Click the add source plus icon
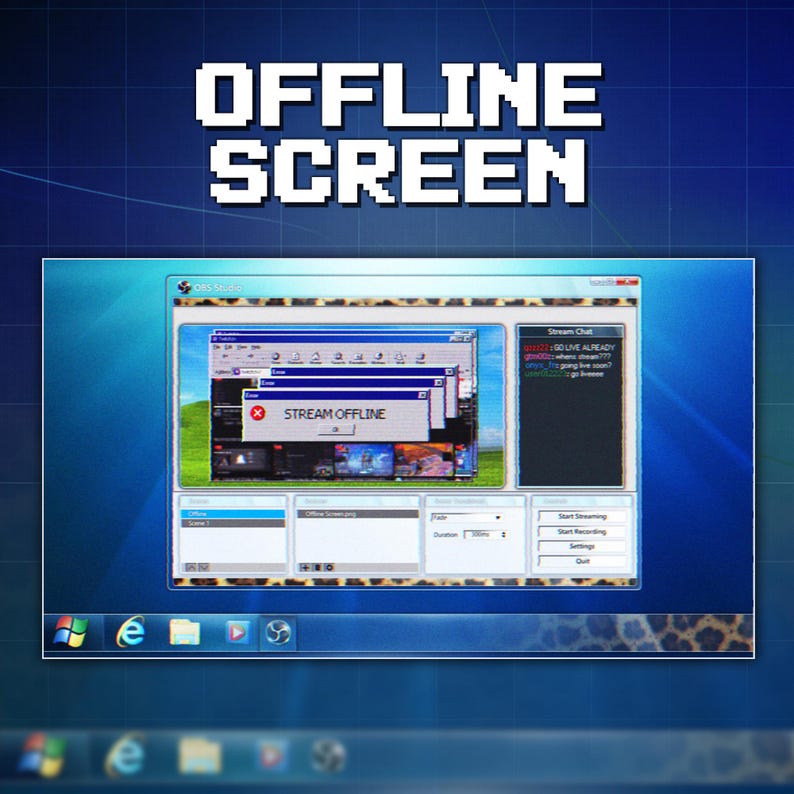This screenshot has height=794, width=794. click(305, 568)
